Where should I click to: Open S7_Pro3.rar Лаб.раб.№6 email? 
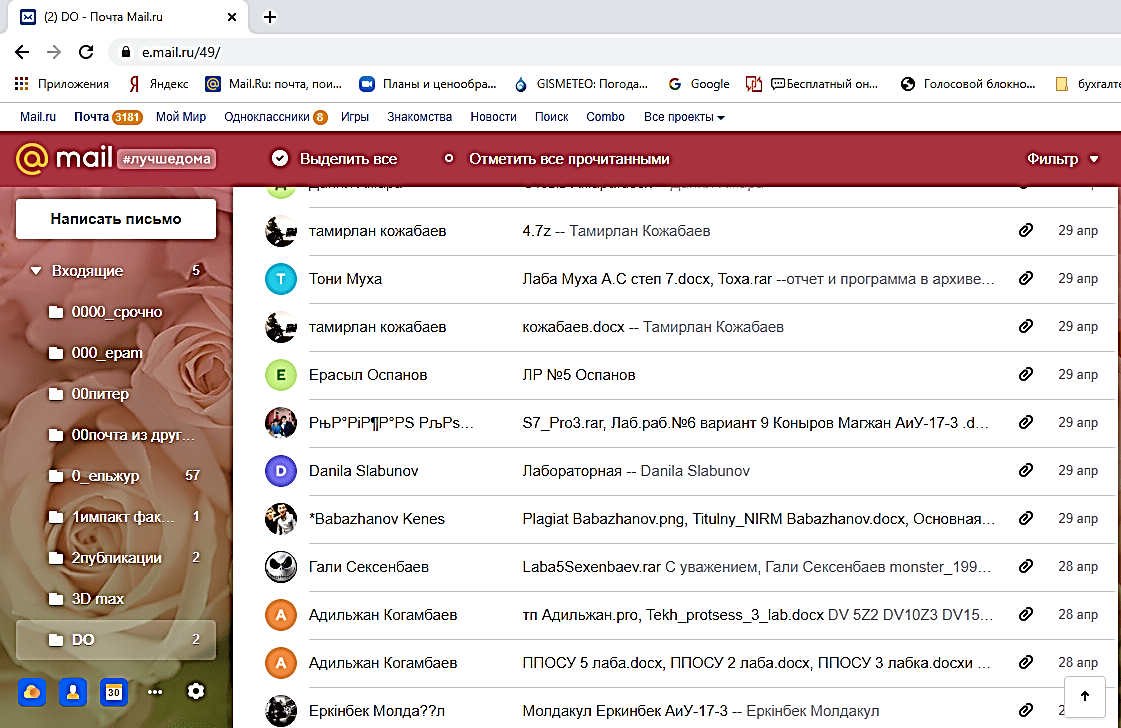tap(676, 423)
